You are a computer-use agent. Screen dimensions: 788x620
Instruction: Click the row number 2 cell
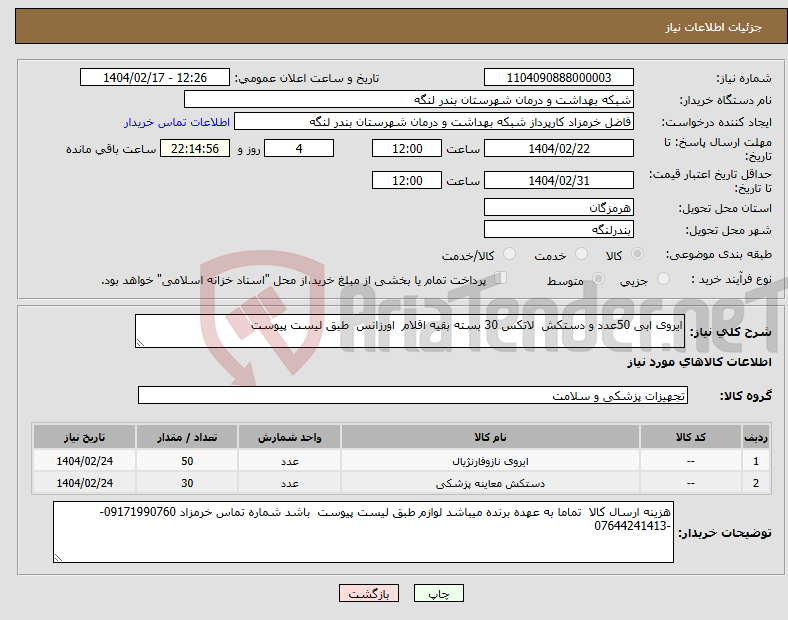coord(756,483)
